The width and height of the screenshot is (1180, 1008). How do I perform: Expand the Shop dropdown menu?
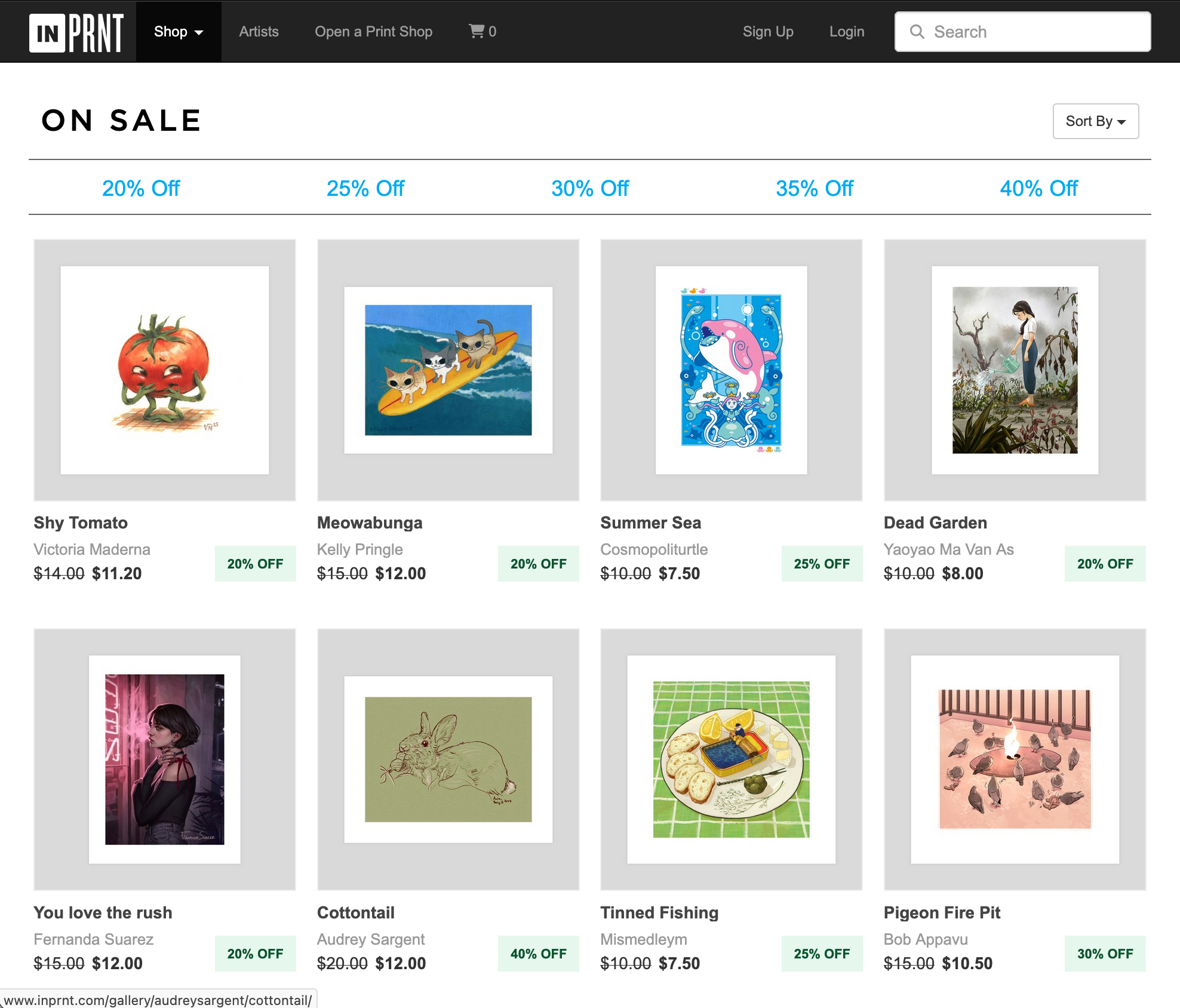pyautogui.click(x=179, y=32)
